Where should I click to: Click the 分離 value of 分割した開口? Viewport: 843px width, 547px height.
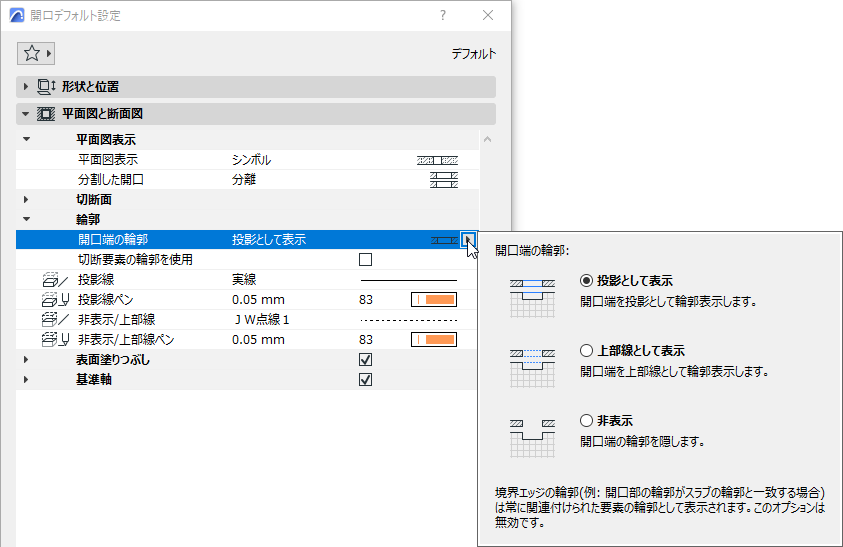coord(244,180)
